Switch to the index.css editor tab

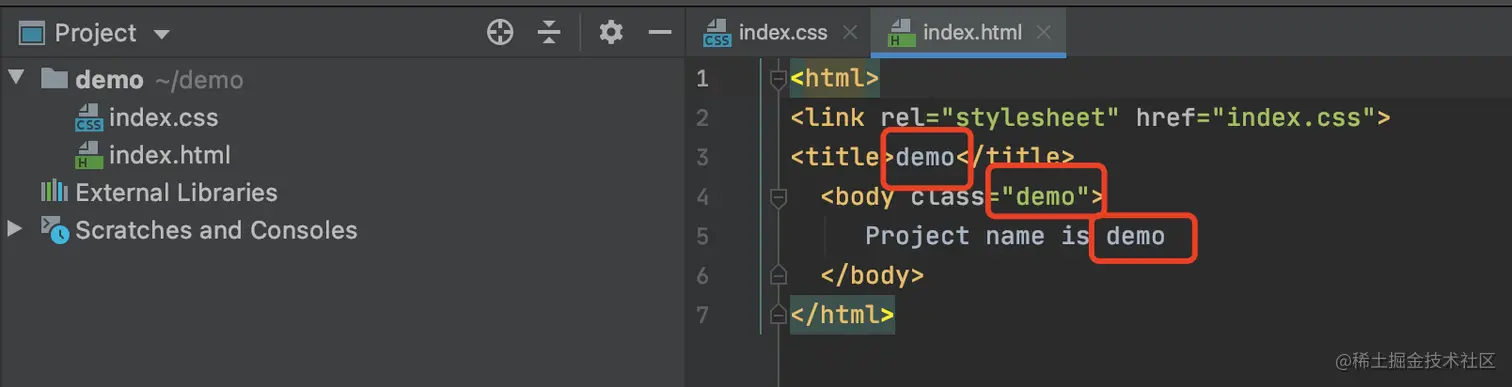pos(783,32)
